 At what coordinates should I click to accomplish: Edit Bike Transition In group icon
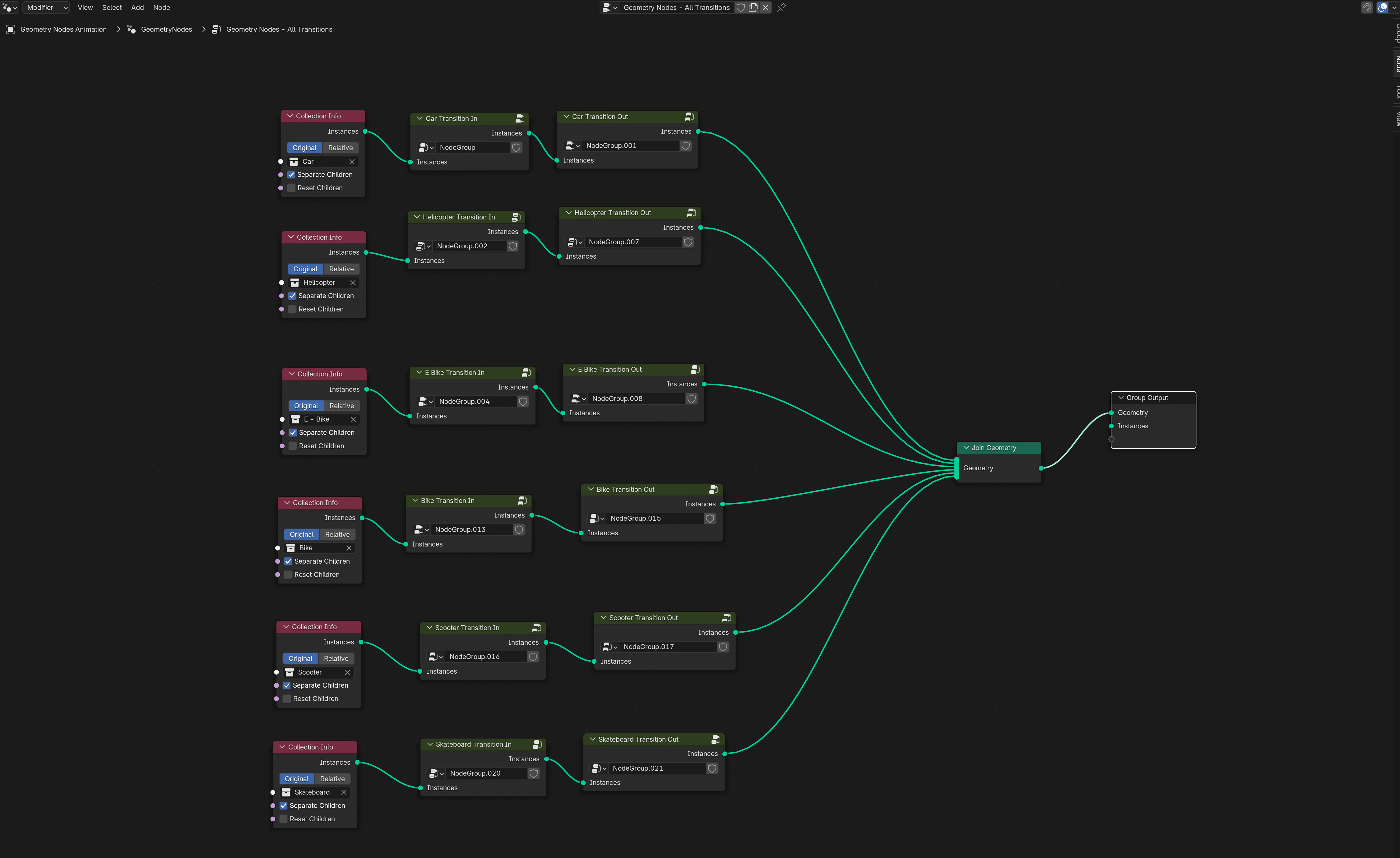[x=522, y=501]
